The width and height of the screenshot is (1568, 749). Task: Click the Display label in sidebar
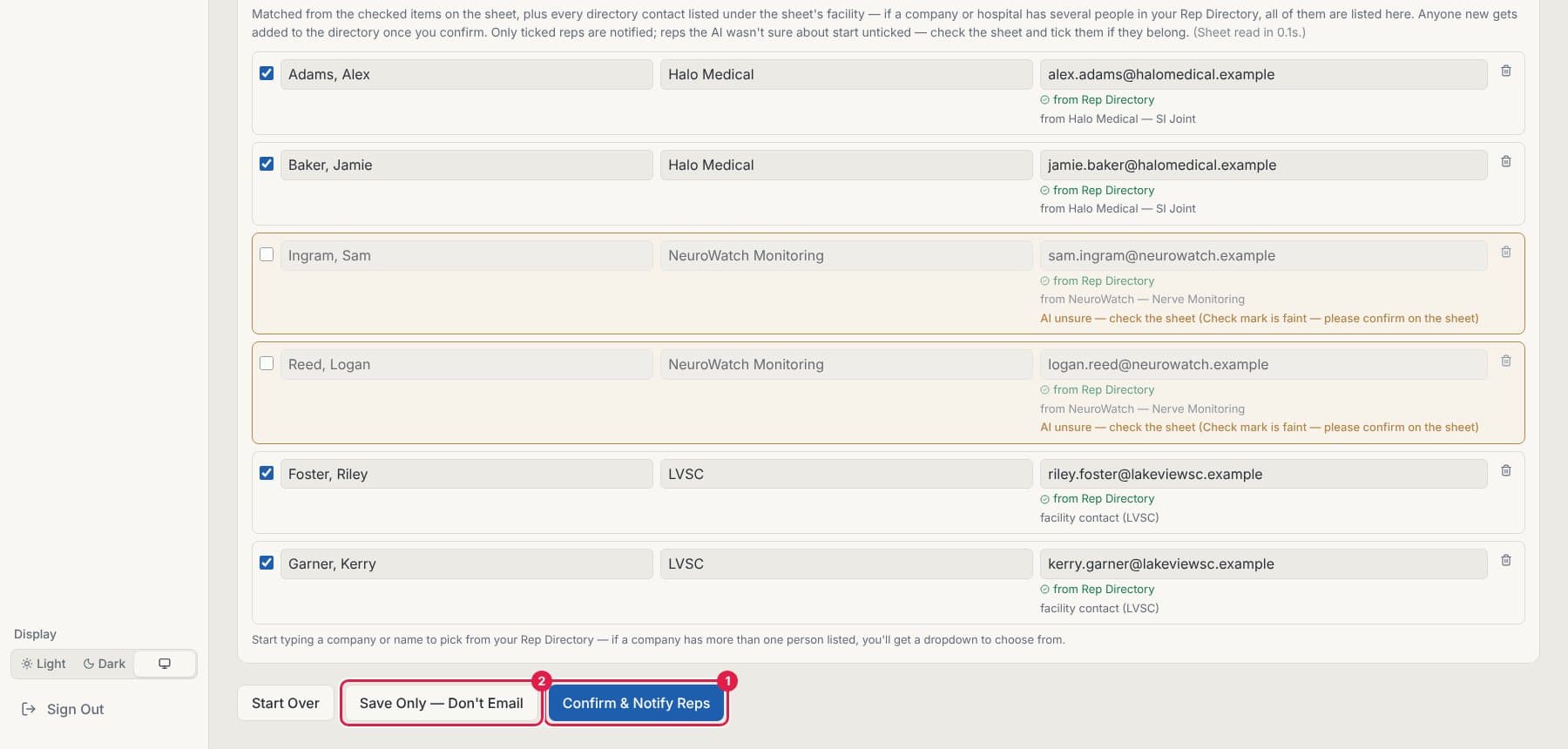[x=35, y=634]
